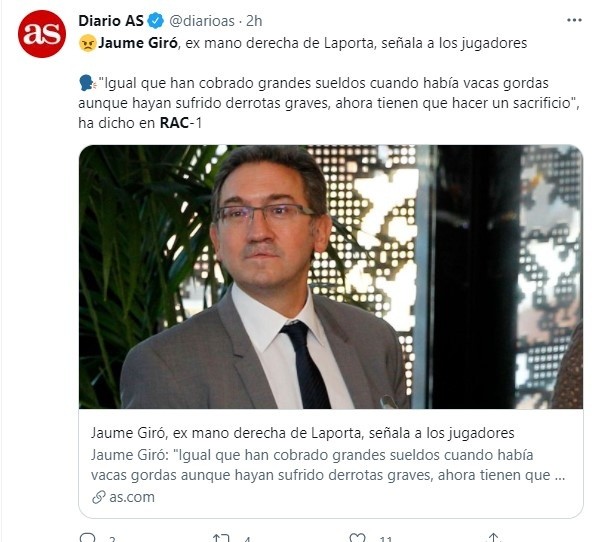Click the 2h tweet timestamp

click(x=254, y=21)
